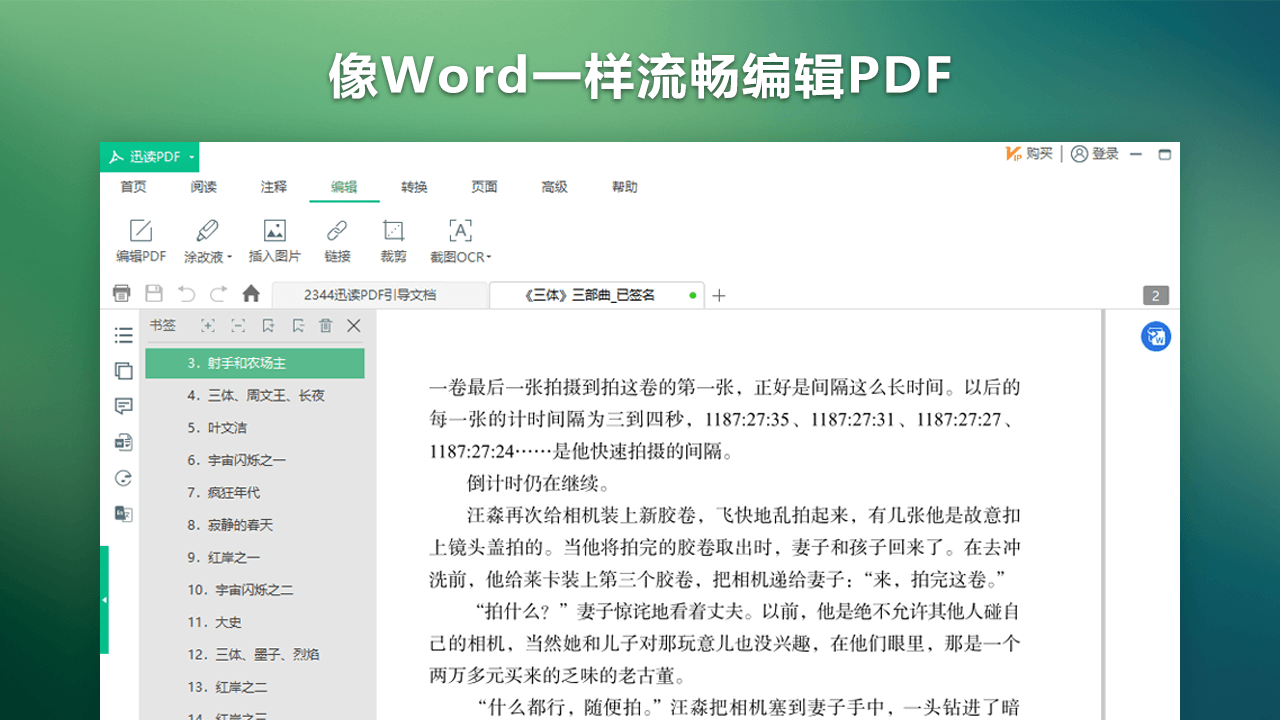Click the undo arrow icon
Screen dimensions: 1280x720
click(186, 293)
